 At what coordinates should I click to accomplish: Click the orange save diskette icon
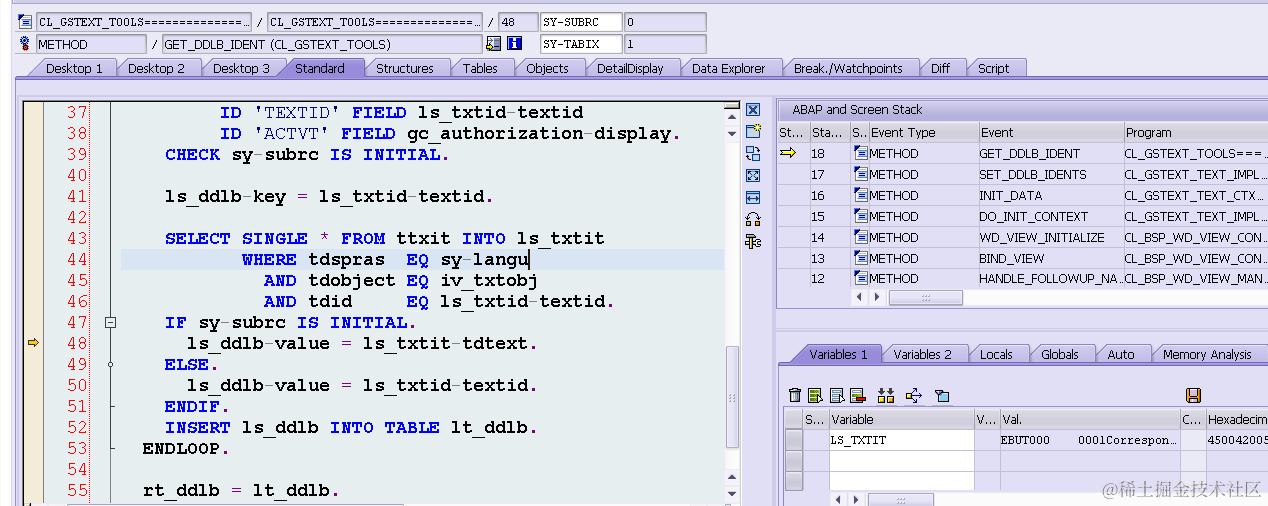pos(1193,396)
